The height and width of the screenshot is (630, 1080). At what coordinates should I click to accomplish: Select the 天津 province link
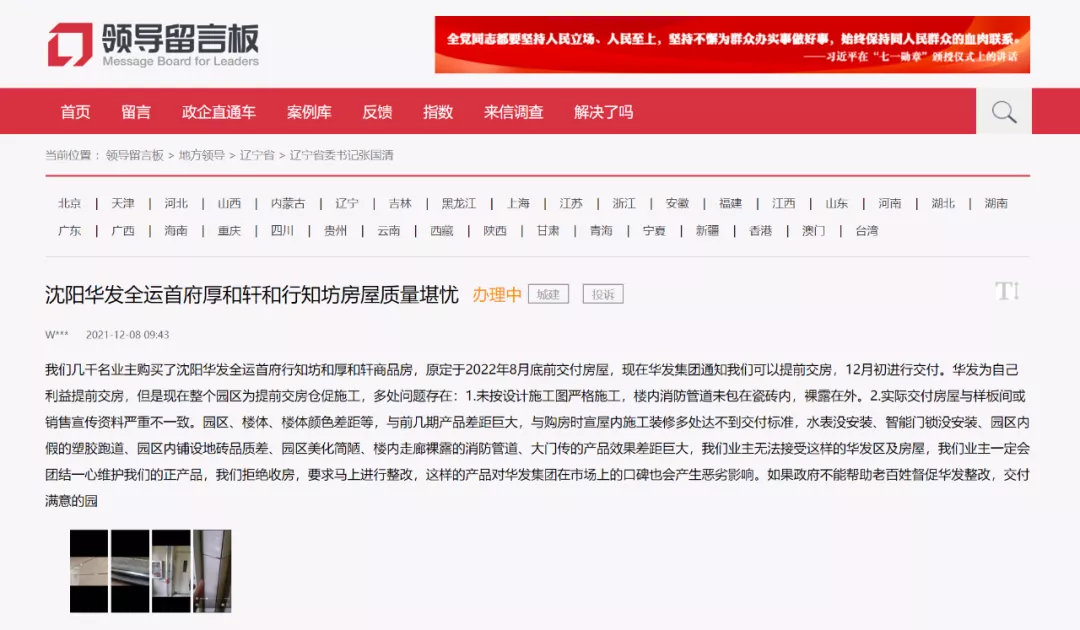pos(123,203)
